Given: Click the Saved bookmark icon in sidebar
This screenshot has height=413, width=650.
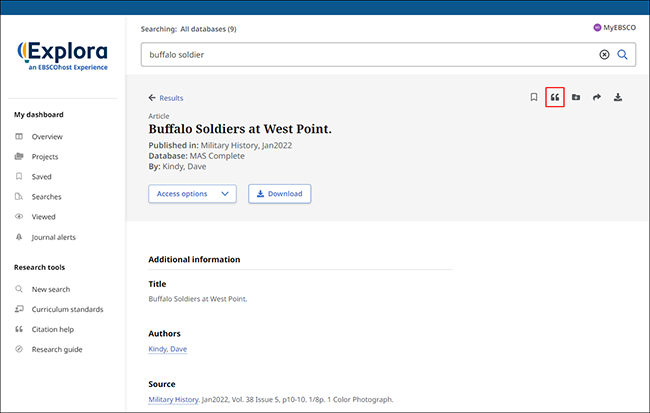Looking at the screenshot, I should point(19,176).
